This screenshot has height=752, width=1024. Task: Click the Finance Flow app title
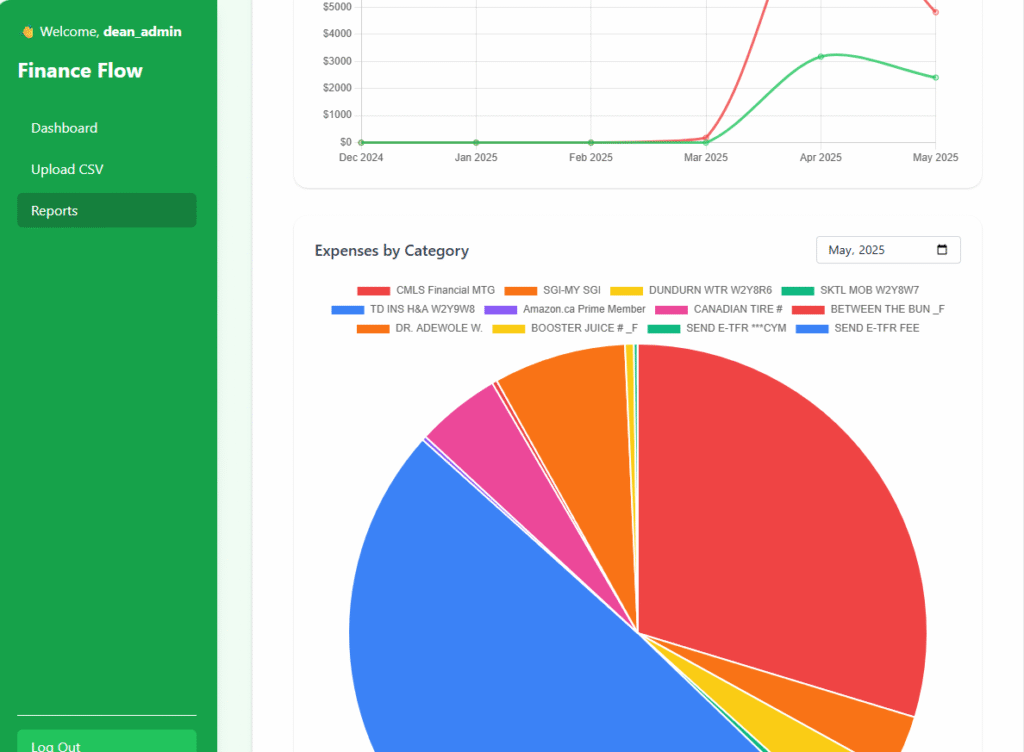(80, 70)
